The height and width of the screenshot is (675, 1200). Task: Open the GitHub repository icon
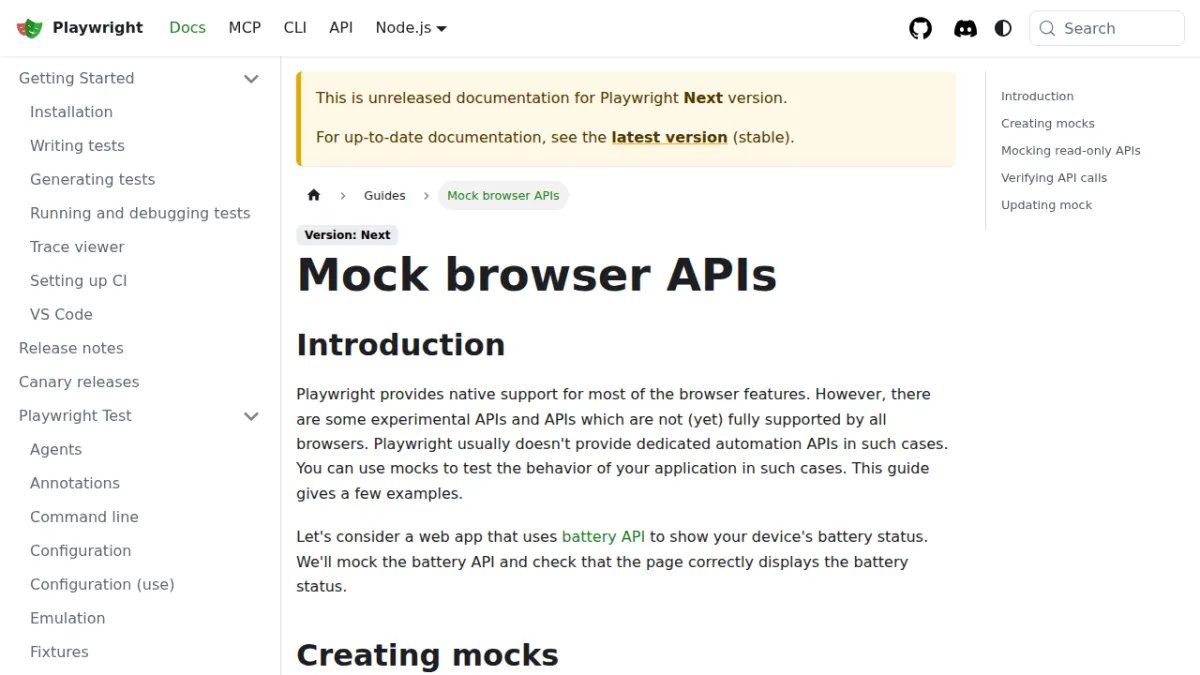point(920,28)
